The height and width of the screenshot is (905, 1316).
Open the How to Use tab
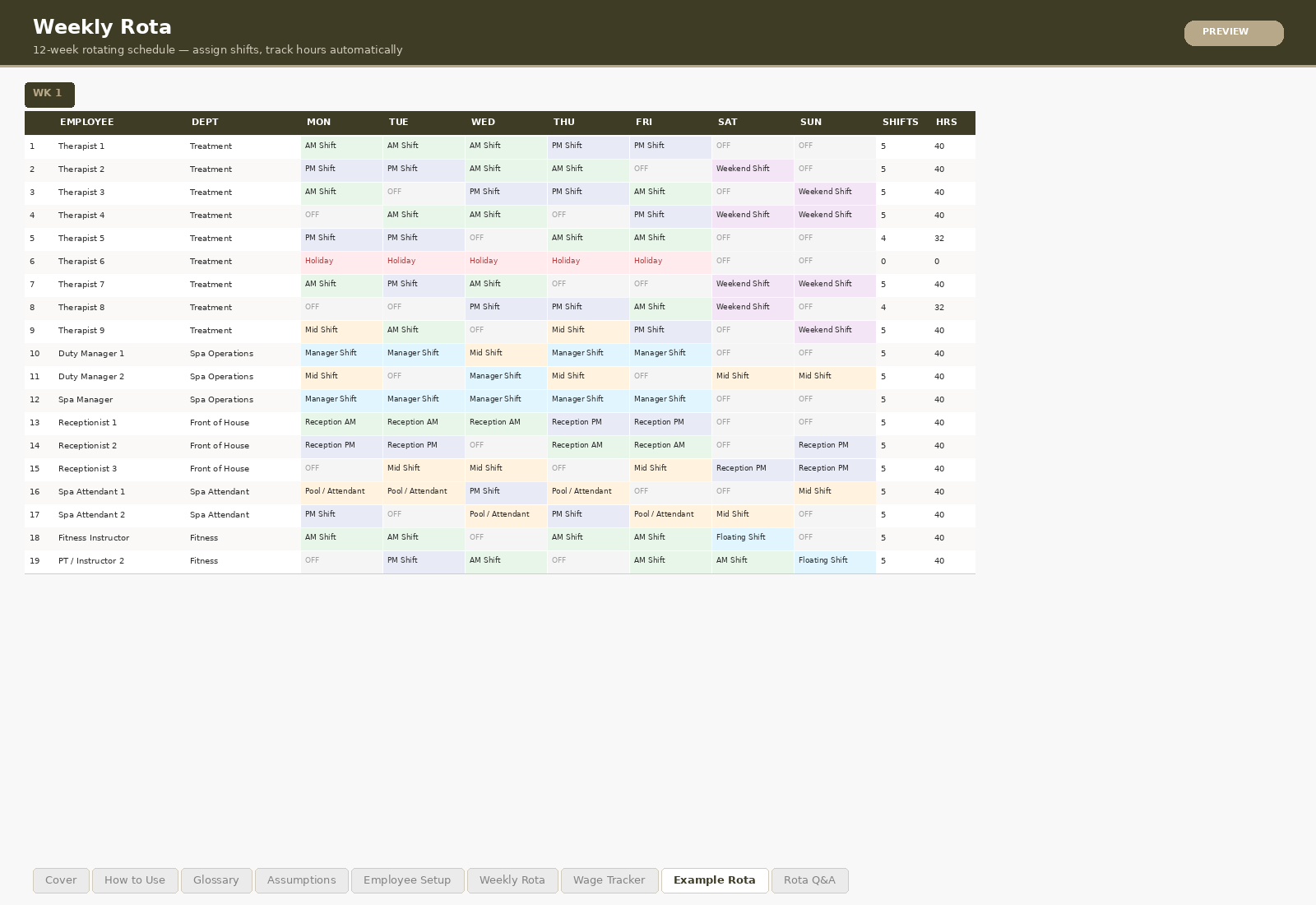click(135, 879)
